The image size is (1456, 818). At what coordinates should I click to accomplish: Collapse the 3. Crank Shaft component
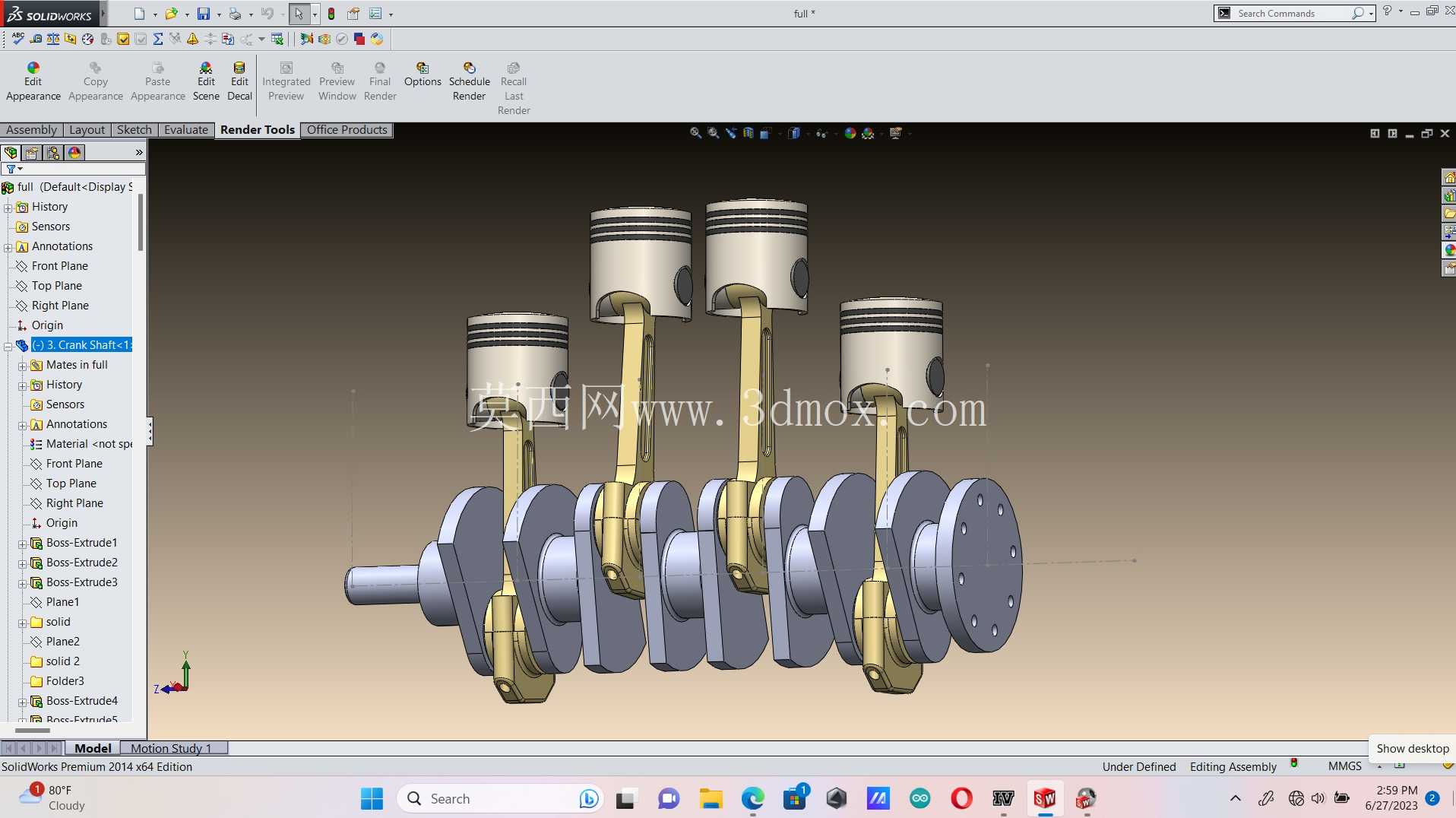coord(8,346)
